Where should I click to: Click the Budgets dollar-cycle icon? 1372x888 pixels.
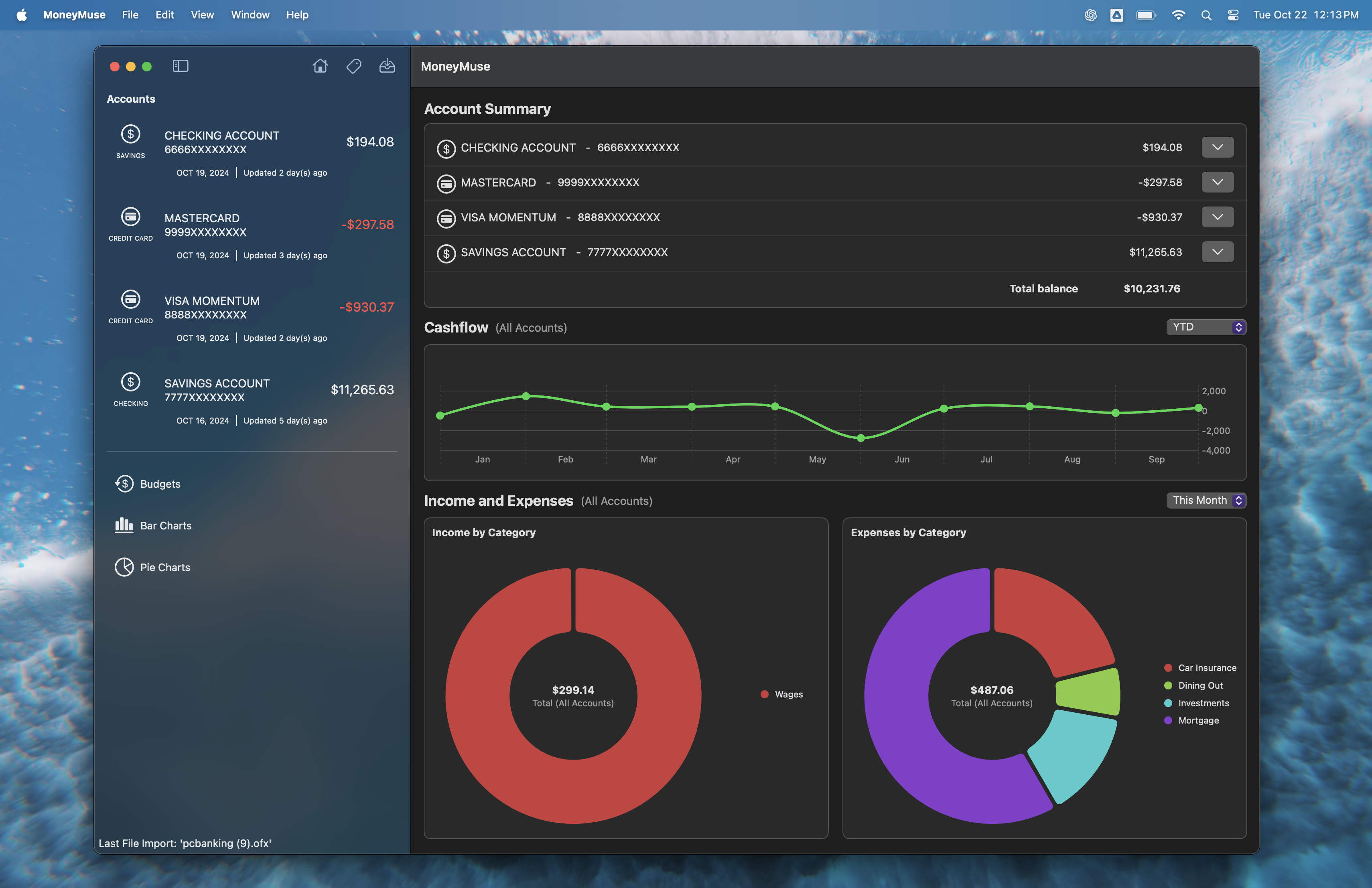[x=124, y=483]
